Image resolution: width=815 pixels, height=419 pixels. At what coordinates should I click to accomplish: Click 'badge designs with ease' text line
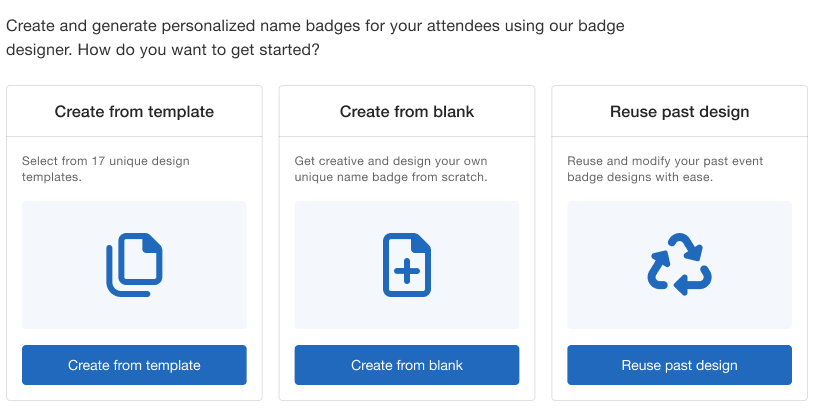coord(639,177)
